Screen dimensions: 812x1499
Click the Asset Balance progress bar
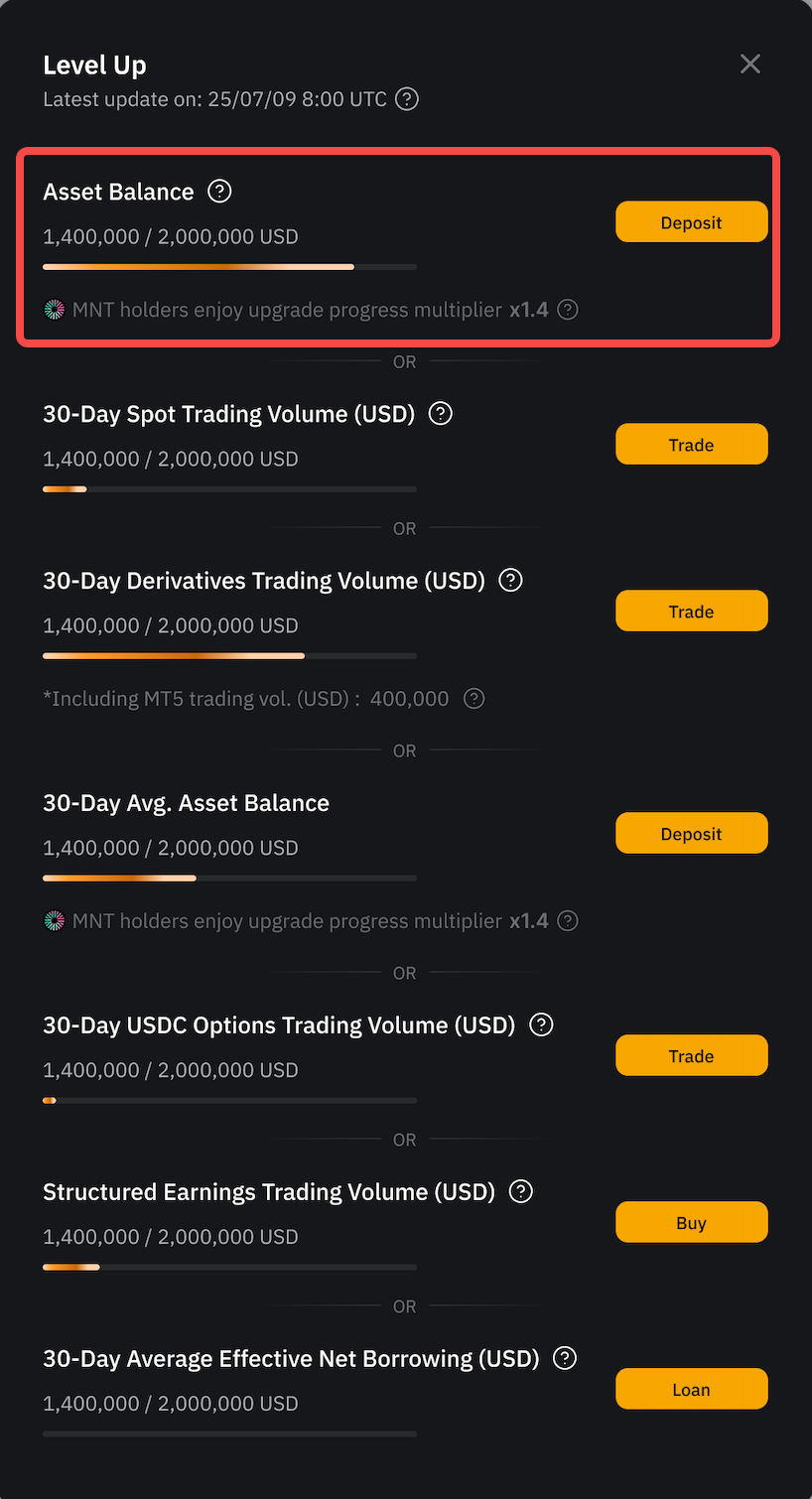click(229, 267)
